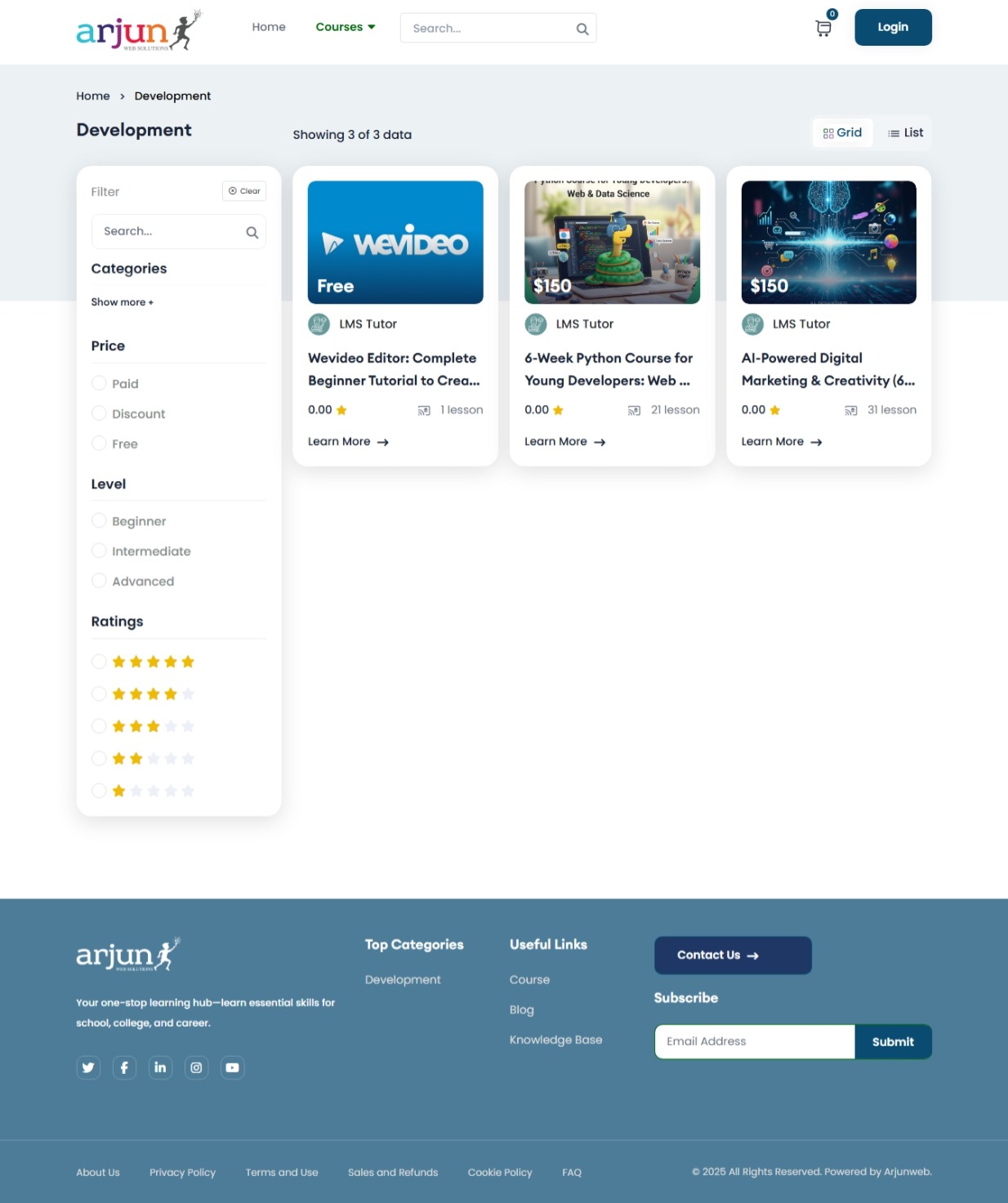Switch to Grid view
This screenshot has height=1203, width=1008.
point(842,133)
